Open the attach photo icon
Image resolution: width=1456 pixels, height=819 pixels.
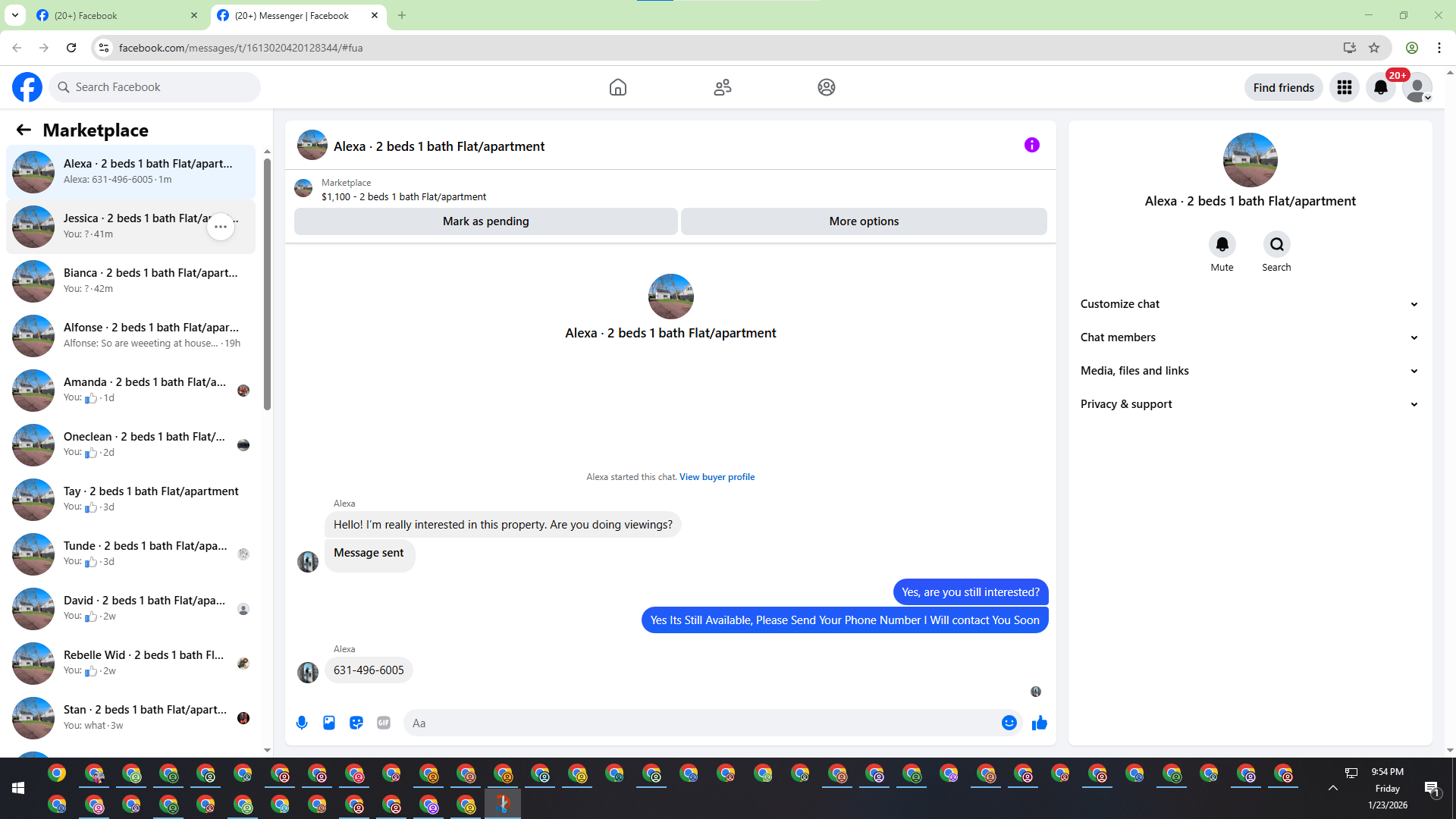[x=329, y=723]
